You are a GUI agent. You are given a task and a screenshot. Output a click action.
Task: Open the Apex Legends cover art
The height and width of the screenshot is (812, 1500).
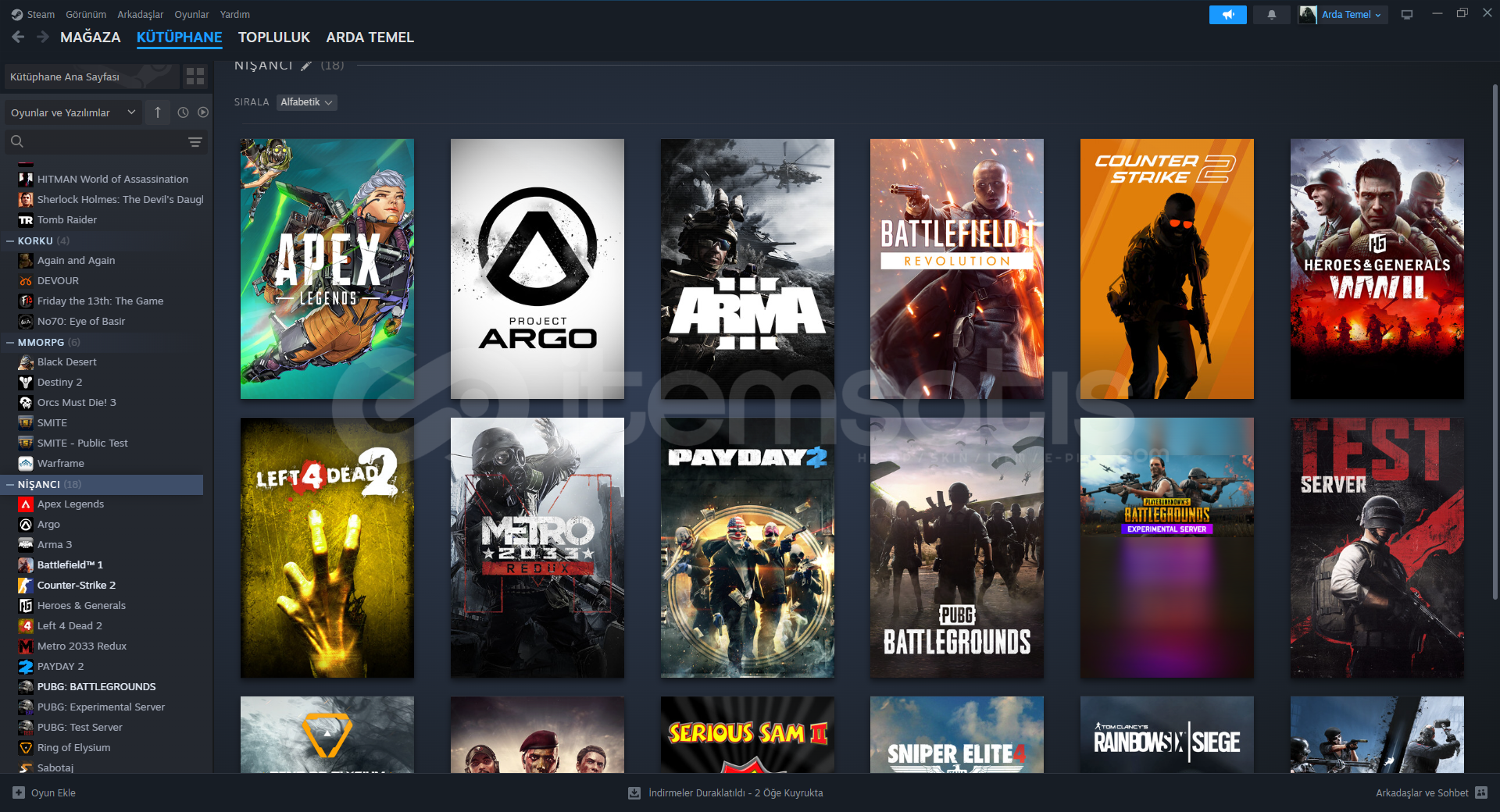(327, 269)
